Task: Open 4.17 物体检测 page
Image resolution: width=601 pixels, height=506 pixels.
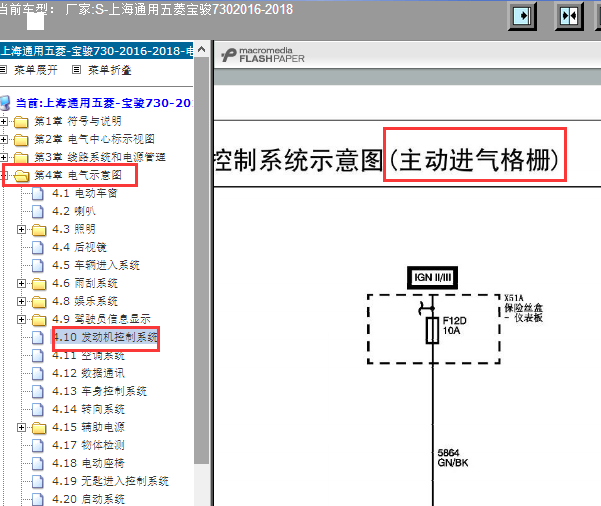Action: tap(88, 445)
